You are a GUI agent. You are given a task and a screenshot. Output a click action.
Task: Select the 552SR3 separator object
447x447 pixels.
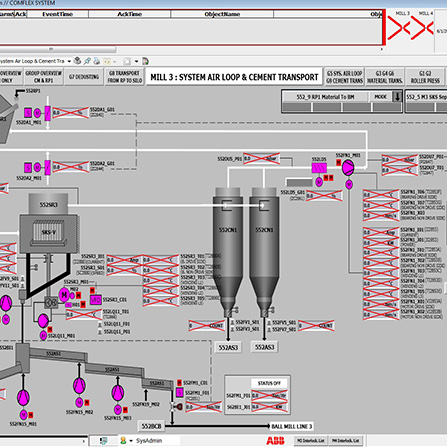coord(48,204)
